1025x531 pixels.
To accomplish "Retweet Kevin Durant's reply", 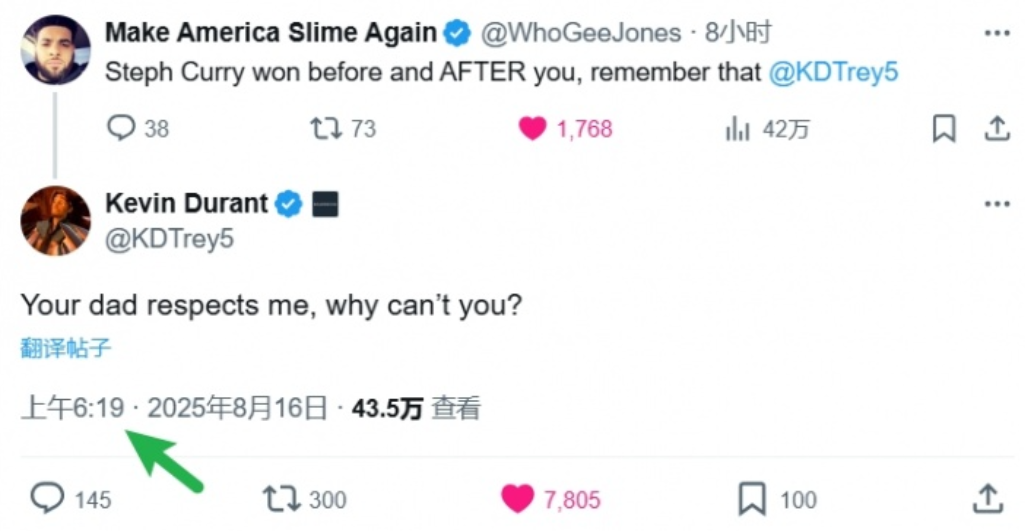I will [279, 498].
